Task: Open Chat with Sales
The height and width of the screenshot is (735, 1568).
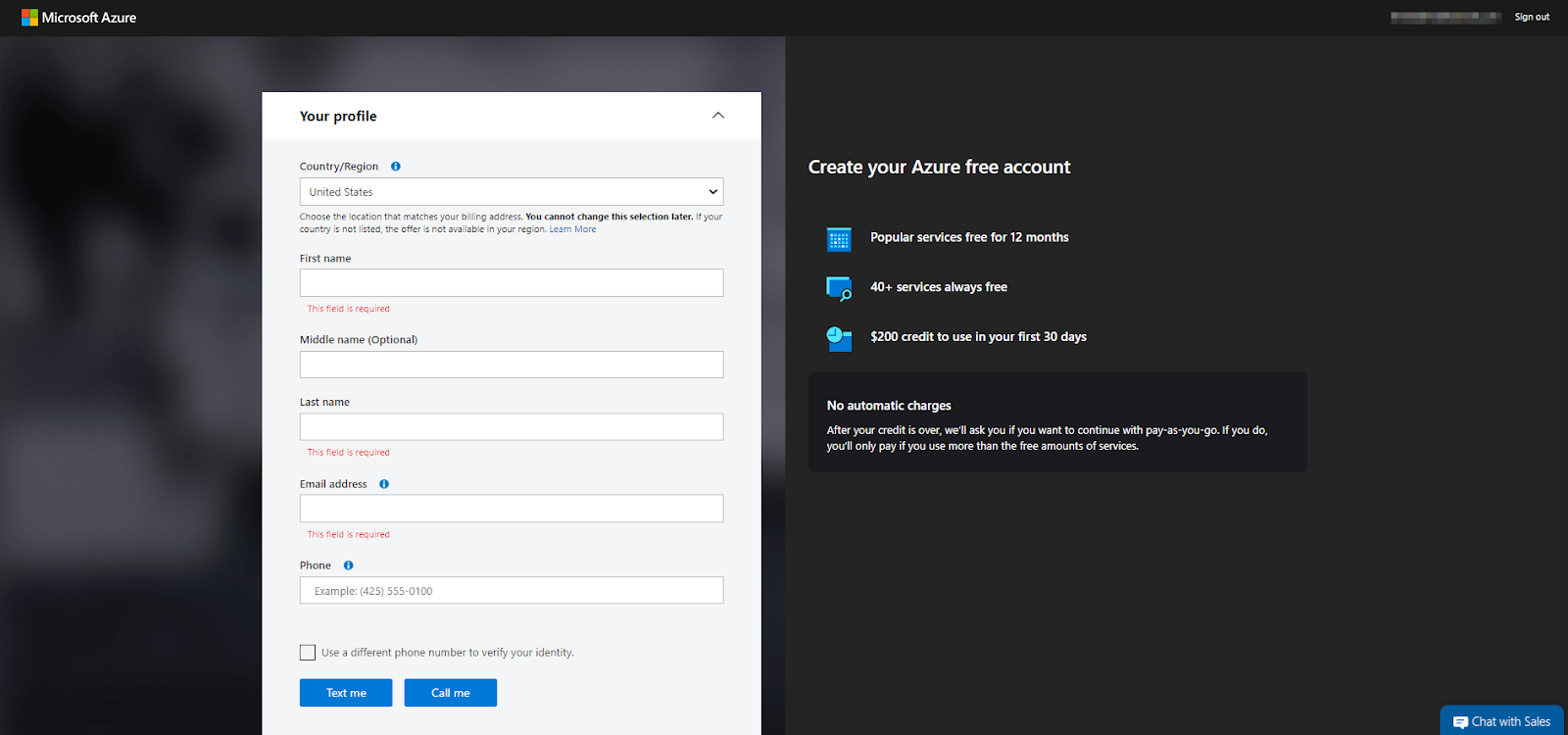Action: point(1501,721)
